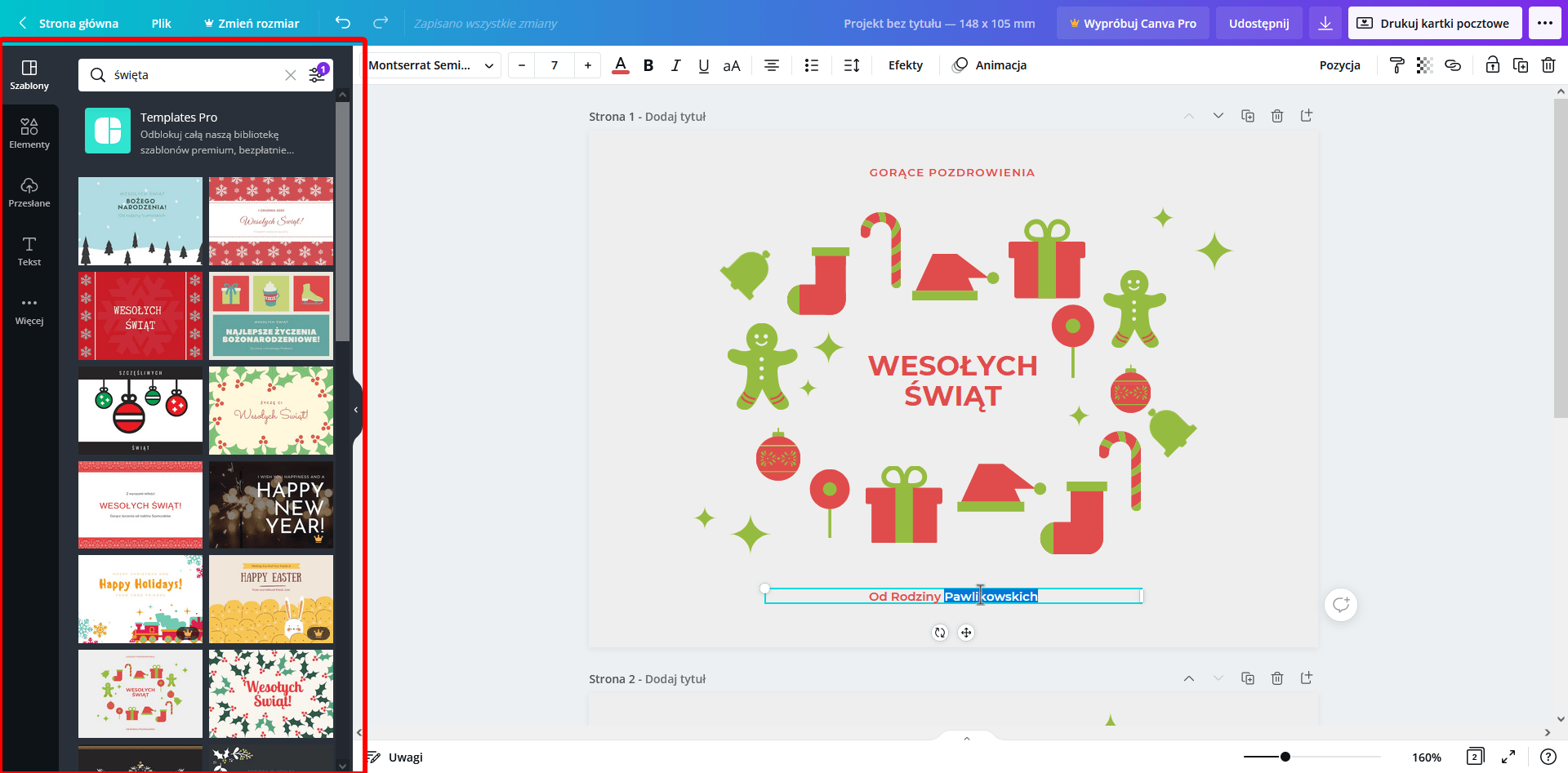Click Drukuj kartki pocztowe button
The width and height of the screenshot is (1568, 773).
click(x=1435, y=23)
